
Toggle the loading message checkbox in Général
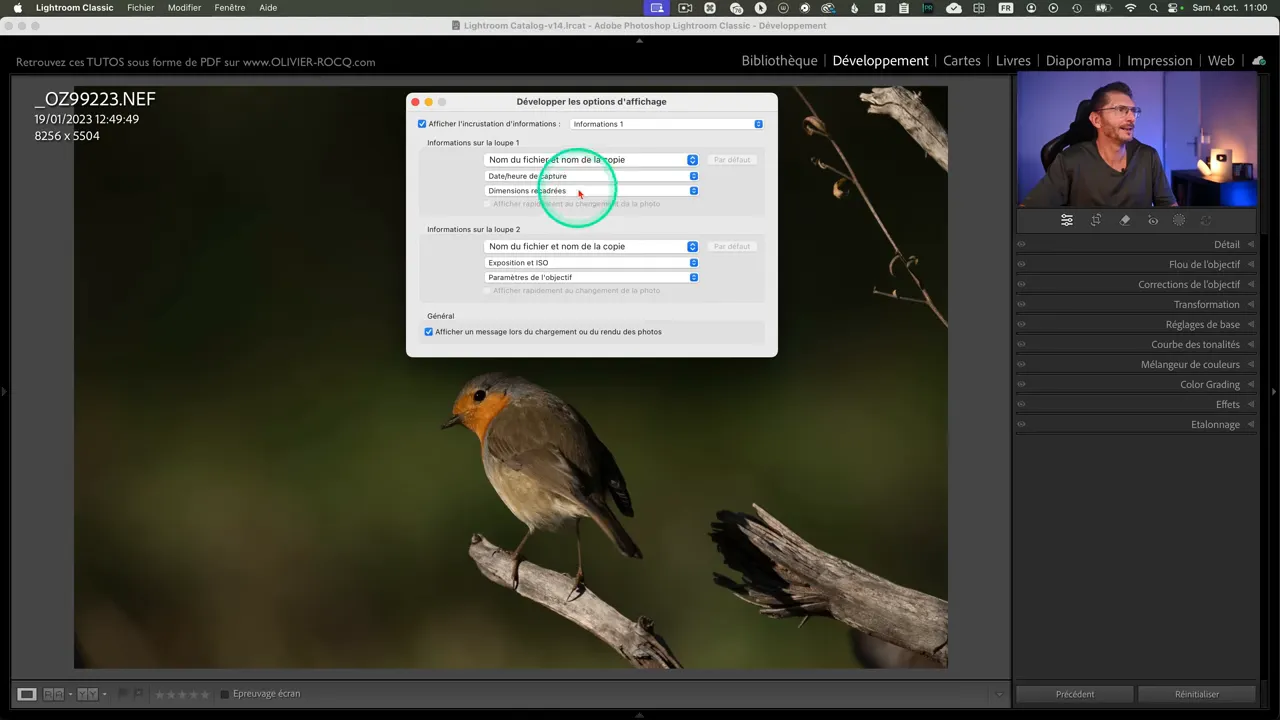429,332
